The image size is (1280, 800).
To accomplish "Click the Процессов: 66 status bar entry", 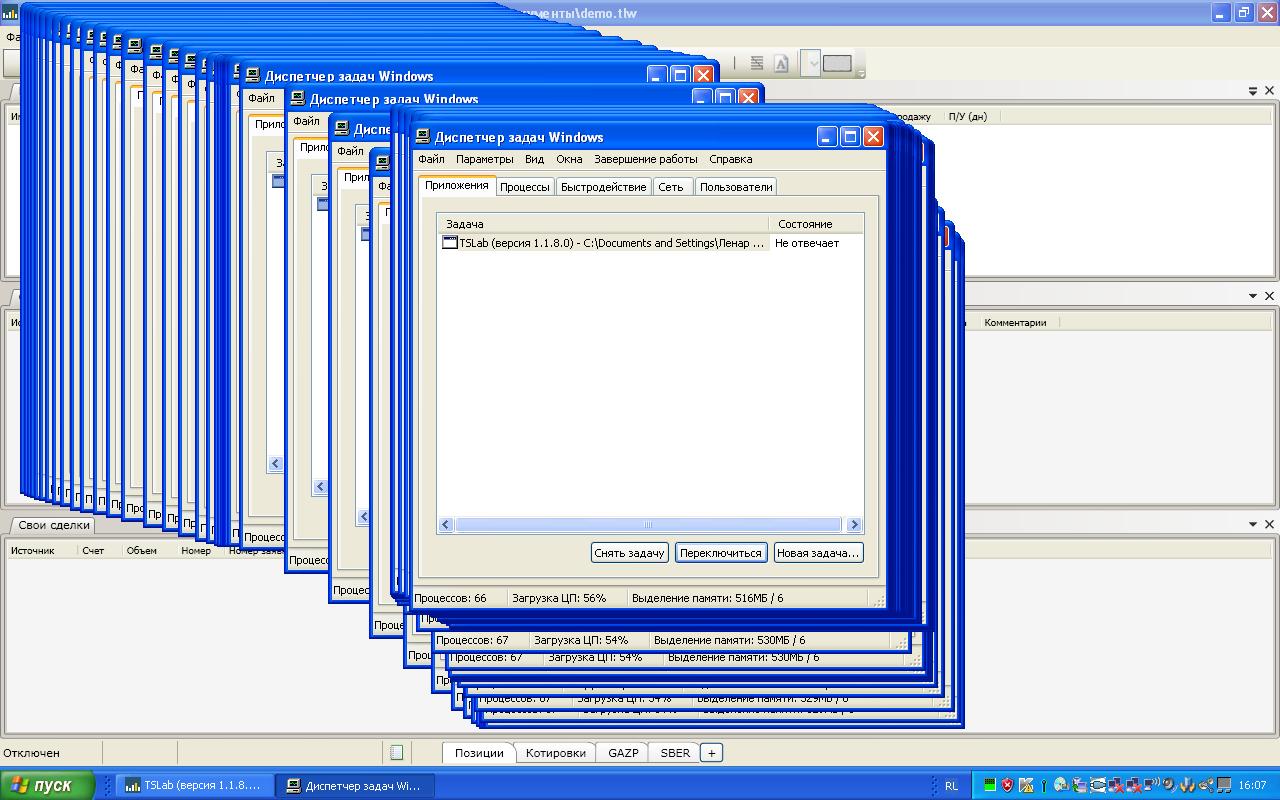I will coord(449,598).
